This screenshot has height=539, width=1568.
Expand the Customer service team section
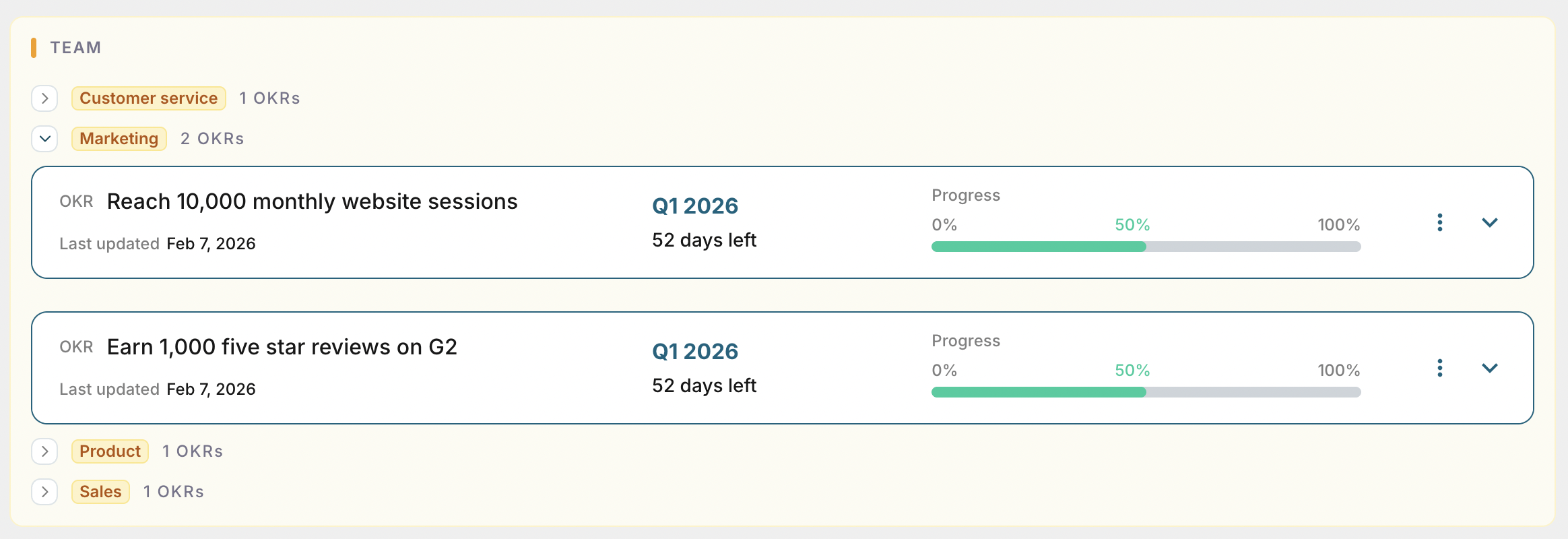(x=44, y=98)
